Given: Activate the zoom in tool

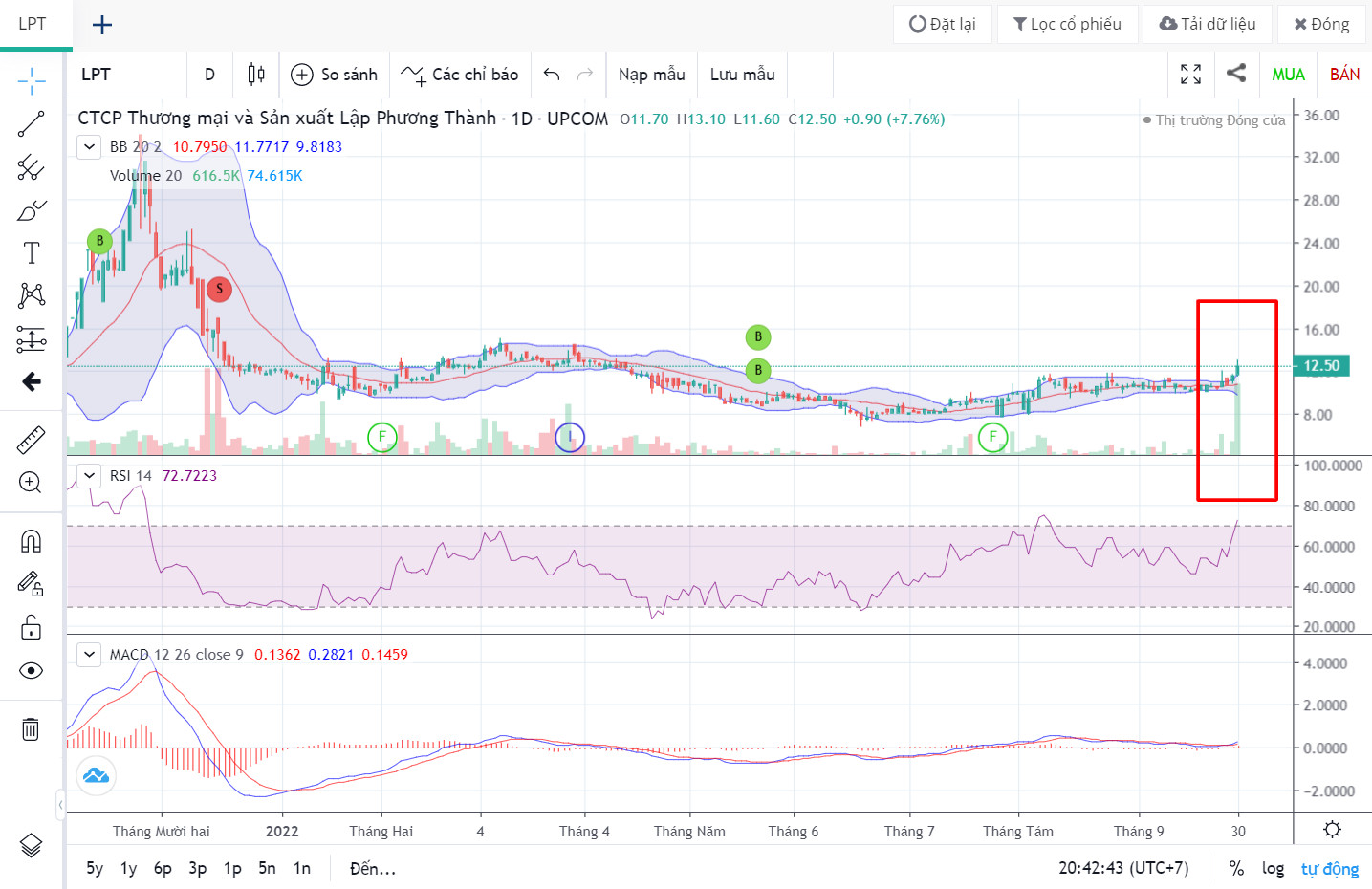Looking at the screenshot, I should pos(31,482).
